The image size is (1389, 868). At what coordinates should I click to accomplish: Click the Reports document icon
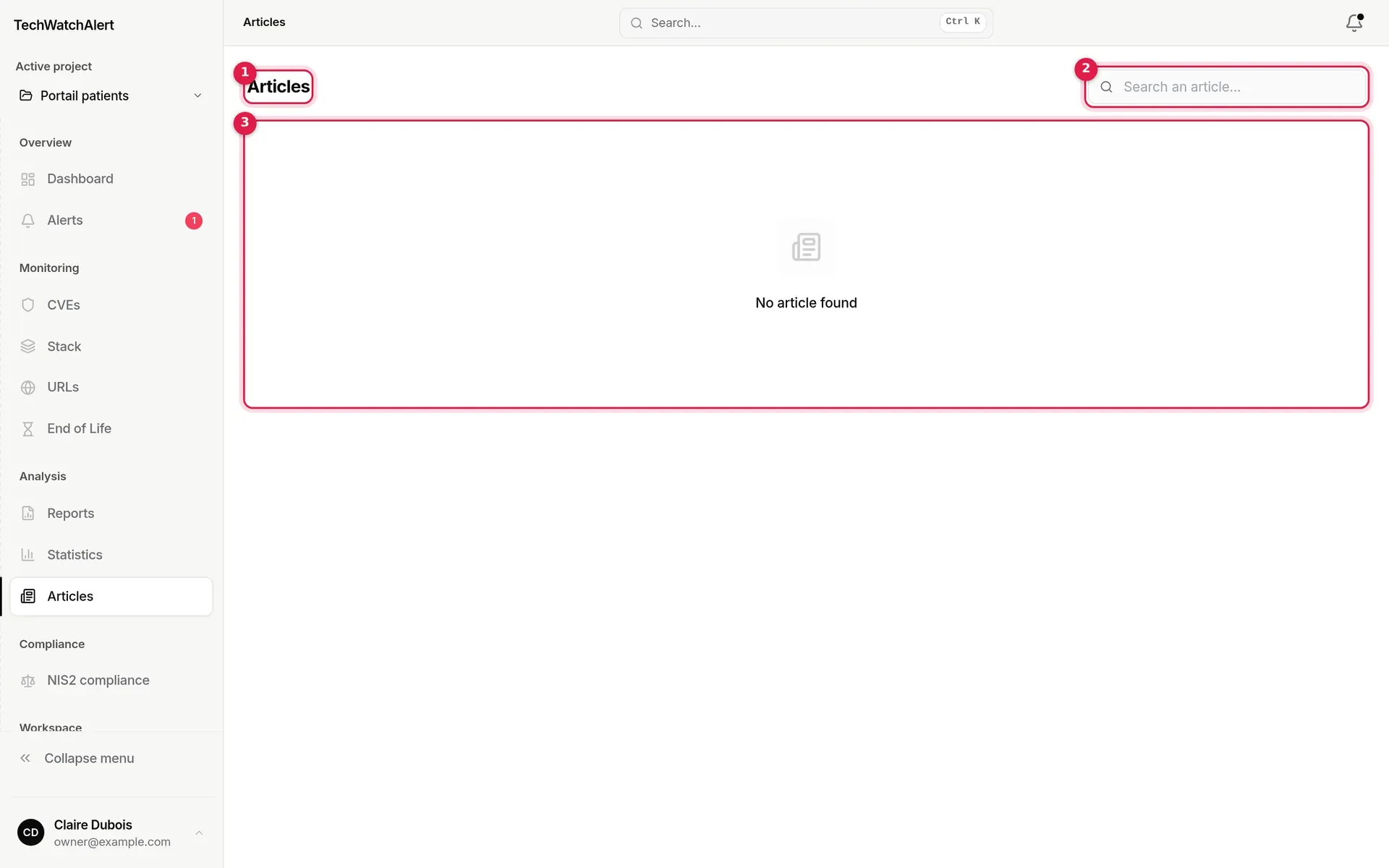(28, 514)
